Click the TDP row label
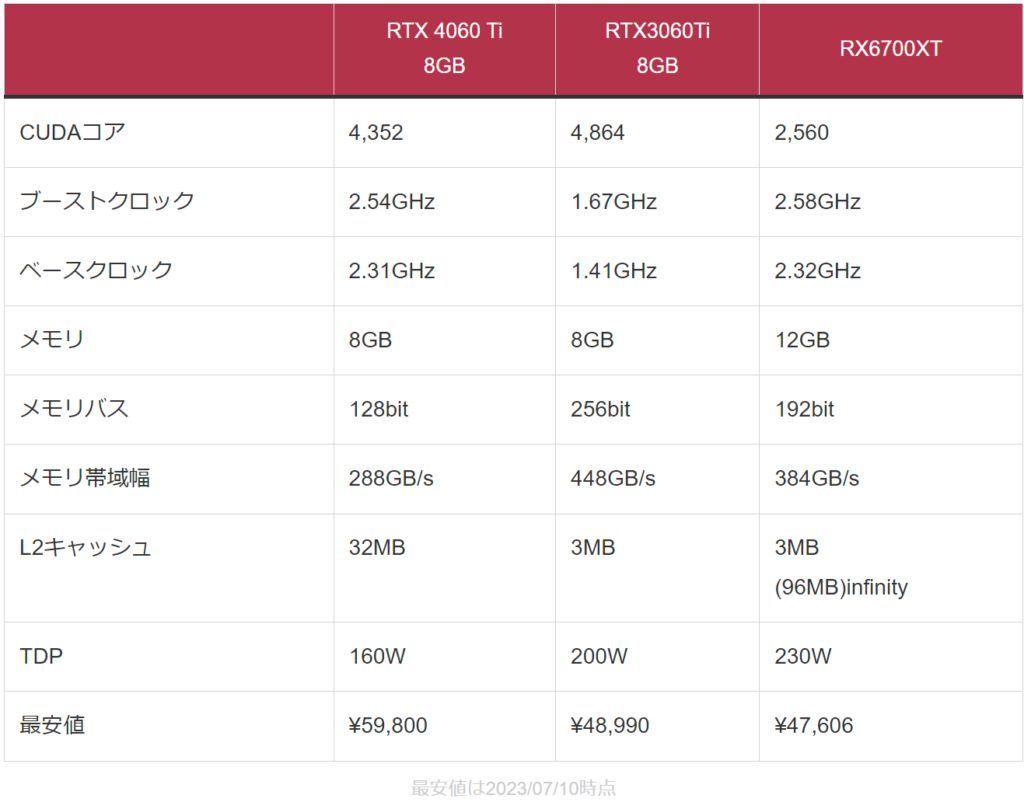Screen dimensions: 1024x809 click(x=41, y=657)
